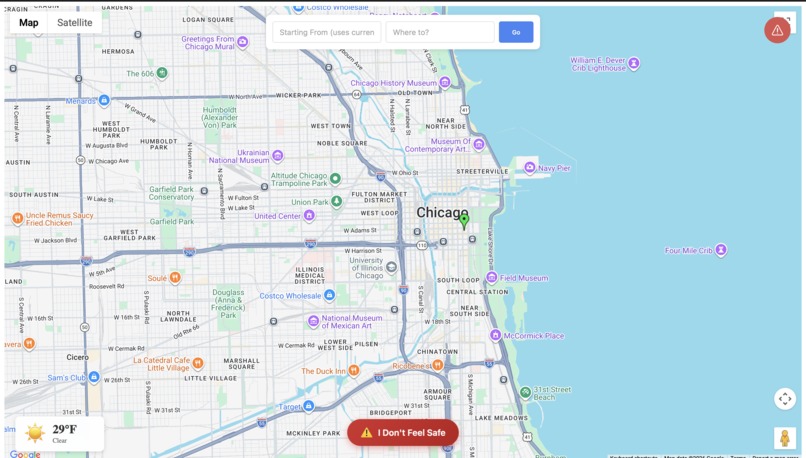Click the Humboldt (Alexander Von) Park label
Screen dimensions: 806x458
(x=219, y=117)
